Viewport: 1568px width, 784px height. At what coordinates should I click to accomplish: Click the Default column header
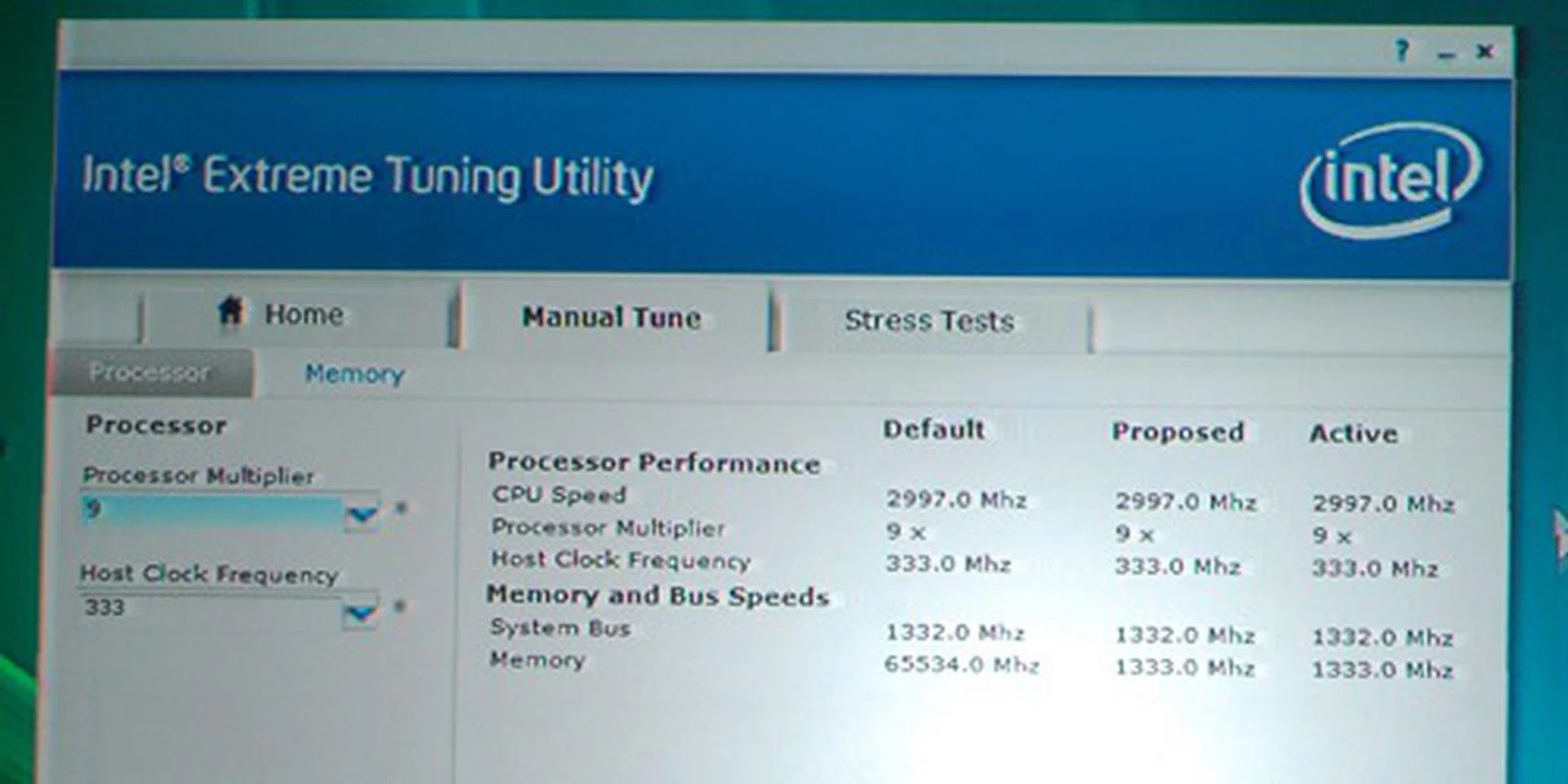pos(933,430)
